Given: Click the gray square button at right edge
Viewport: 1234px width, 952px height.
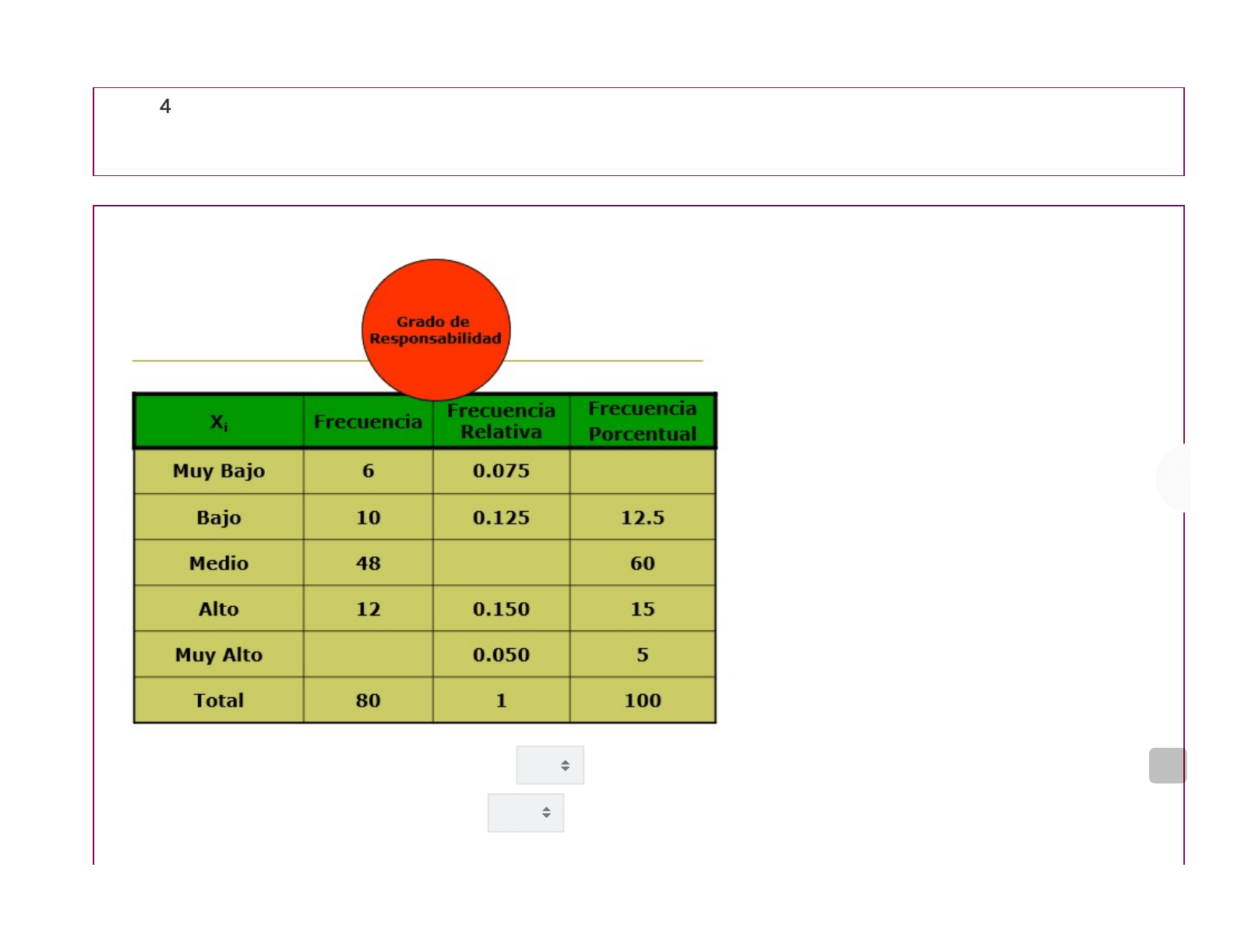Looking at the screenshot, I should coord(1167,765).
